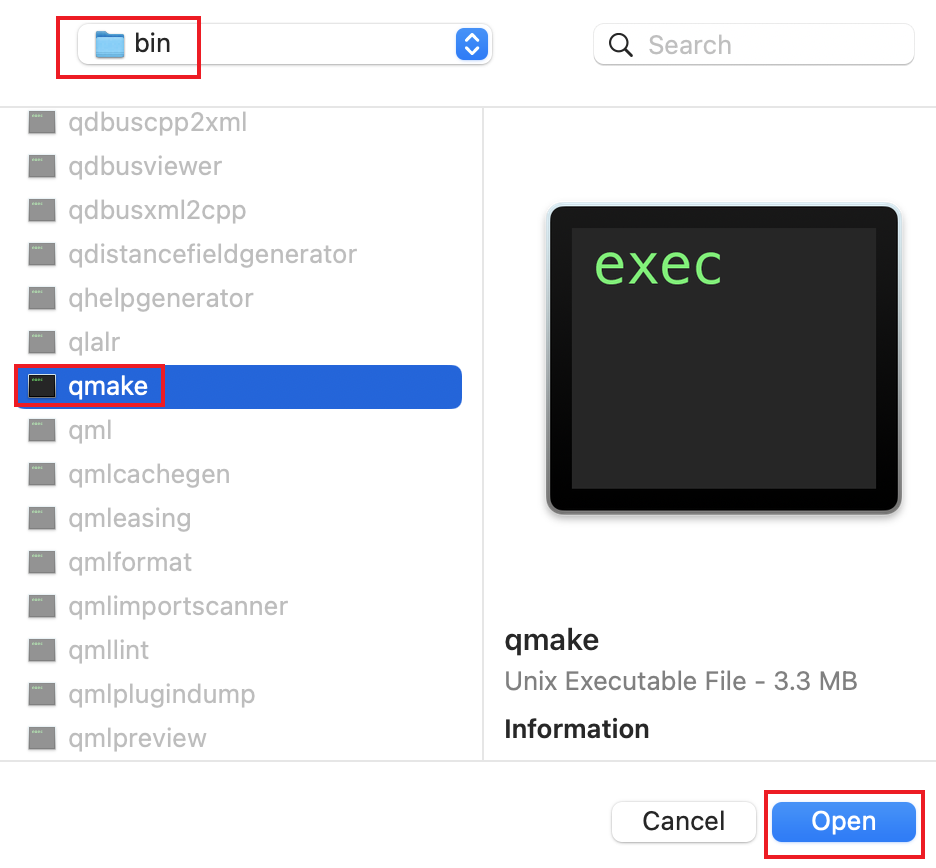Click the qmlcachegen file icon
This screenshot has width=936, height=868.
[x=42, y=475]
